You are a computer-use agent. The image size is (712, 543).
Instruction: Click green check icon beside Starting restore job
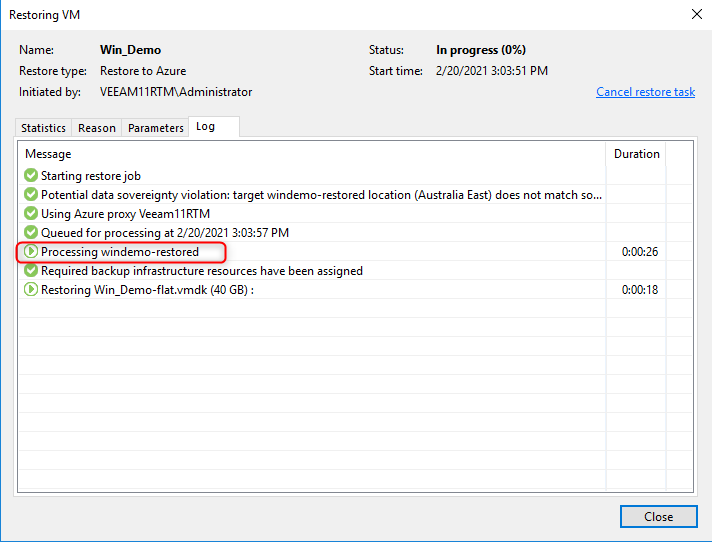[x=31, y=176]
